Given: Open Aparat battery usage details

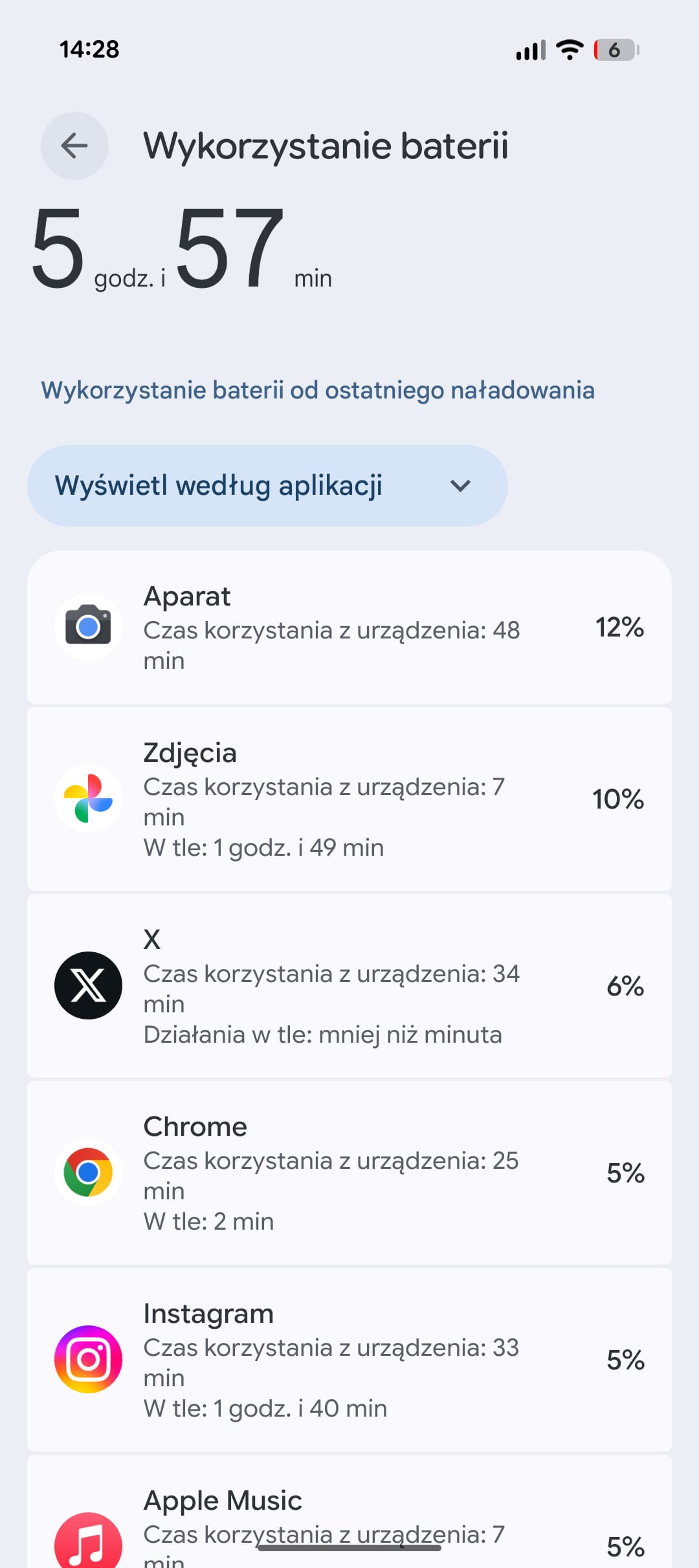Looking at the screenshot, I should tap(349, 627).
